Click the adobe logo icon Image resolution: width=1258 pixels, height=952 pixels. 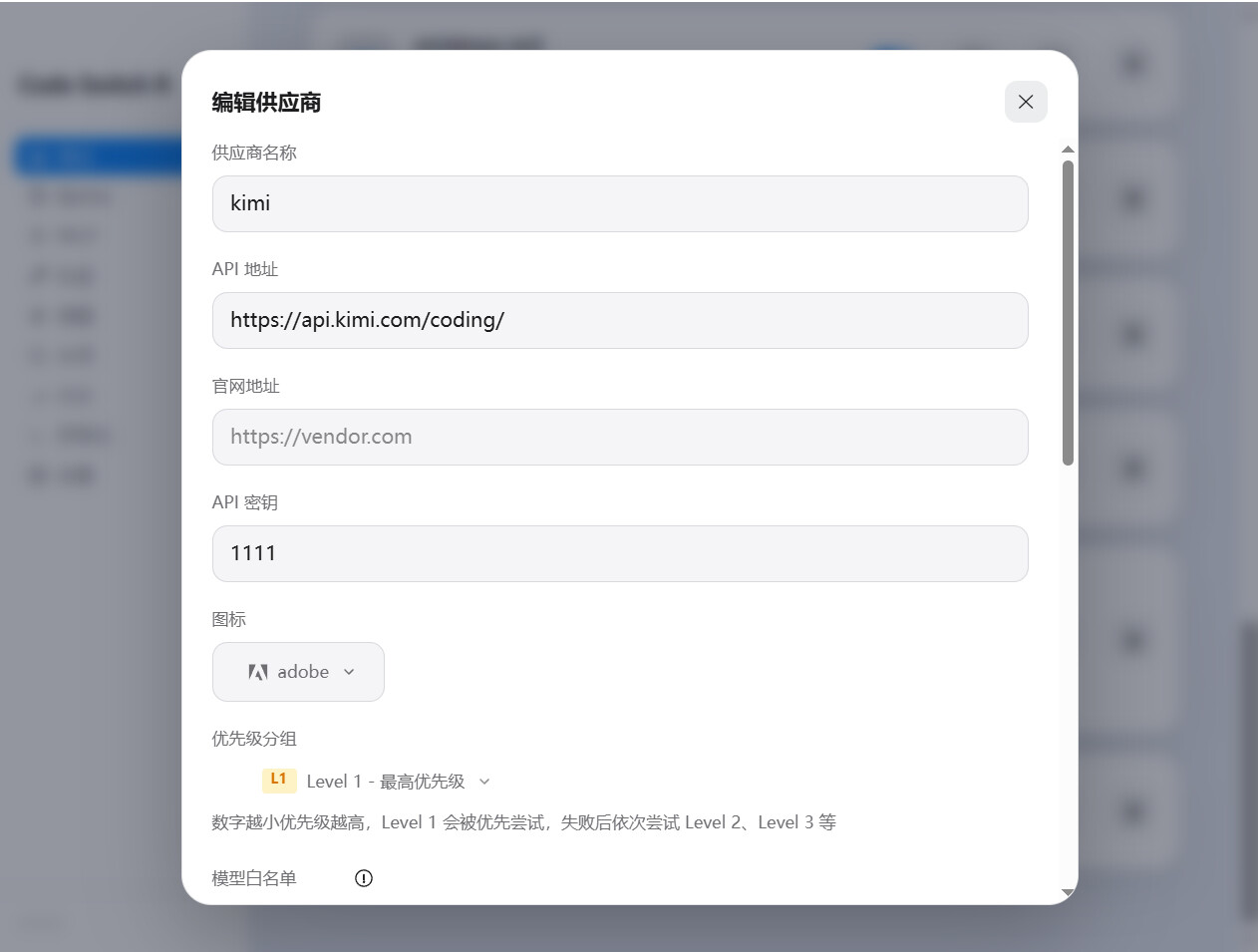click(x=258, y=672)
